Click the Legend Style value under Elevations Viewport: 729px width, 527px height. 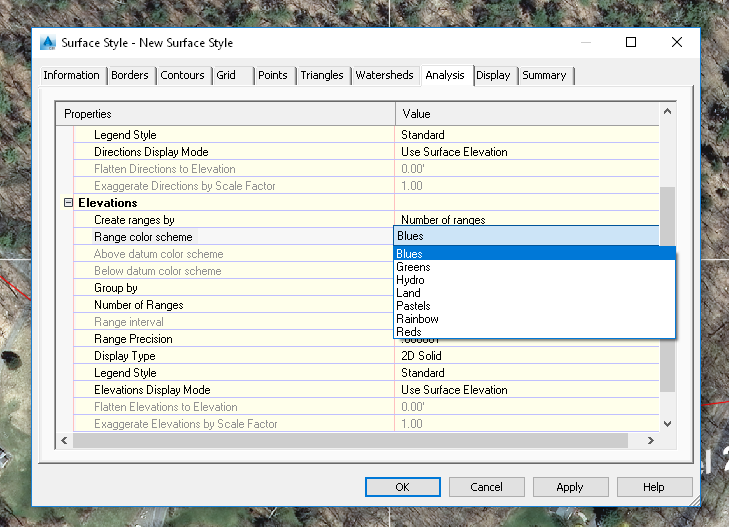tap(423, 373)
